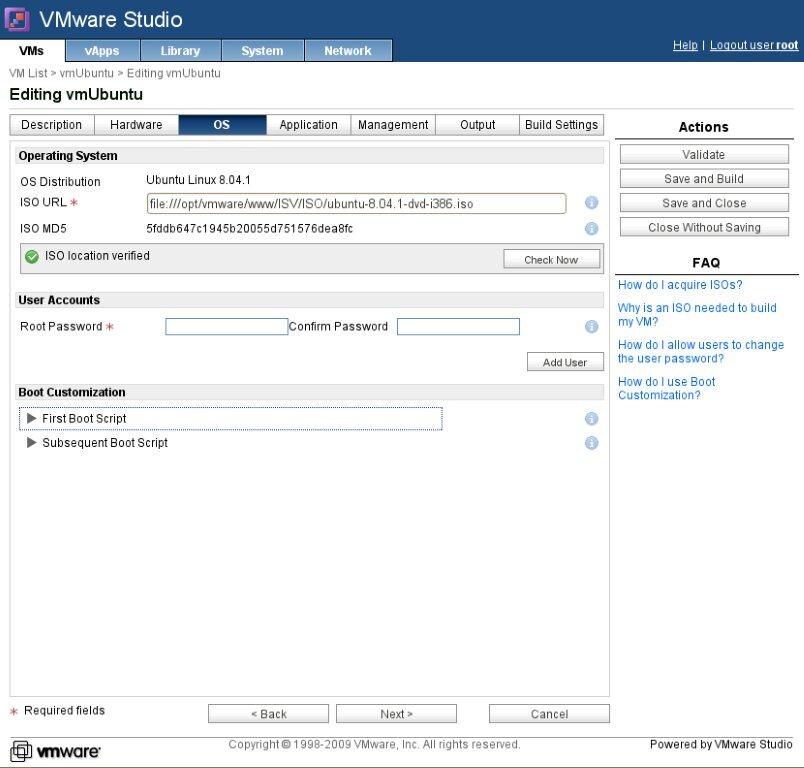
Task: Open the Help link
Action: point(685,45)
